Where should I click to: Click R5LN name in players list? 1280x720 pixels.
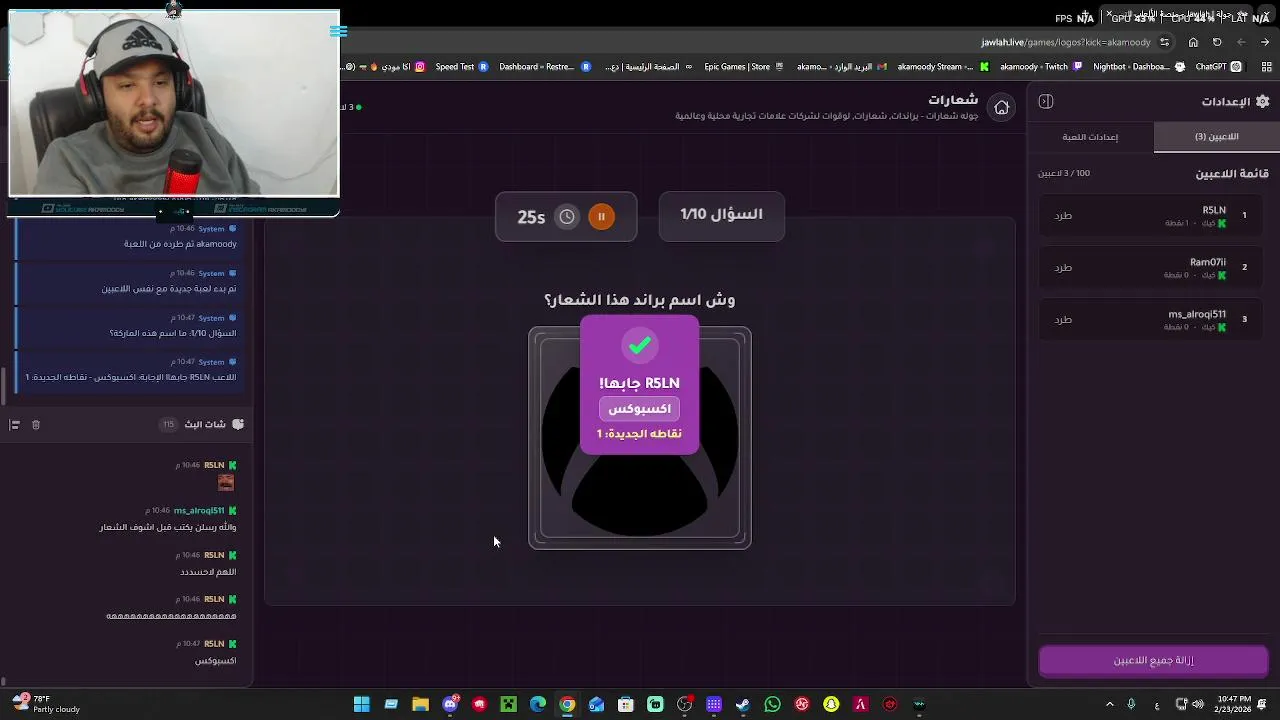[x=1214, y=210]
